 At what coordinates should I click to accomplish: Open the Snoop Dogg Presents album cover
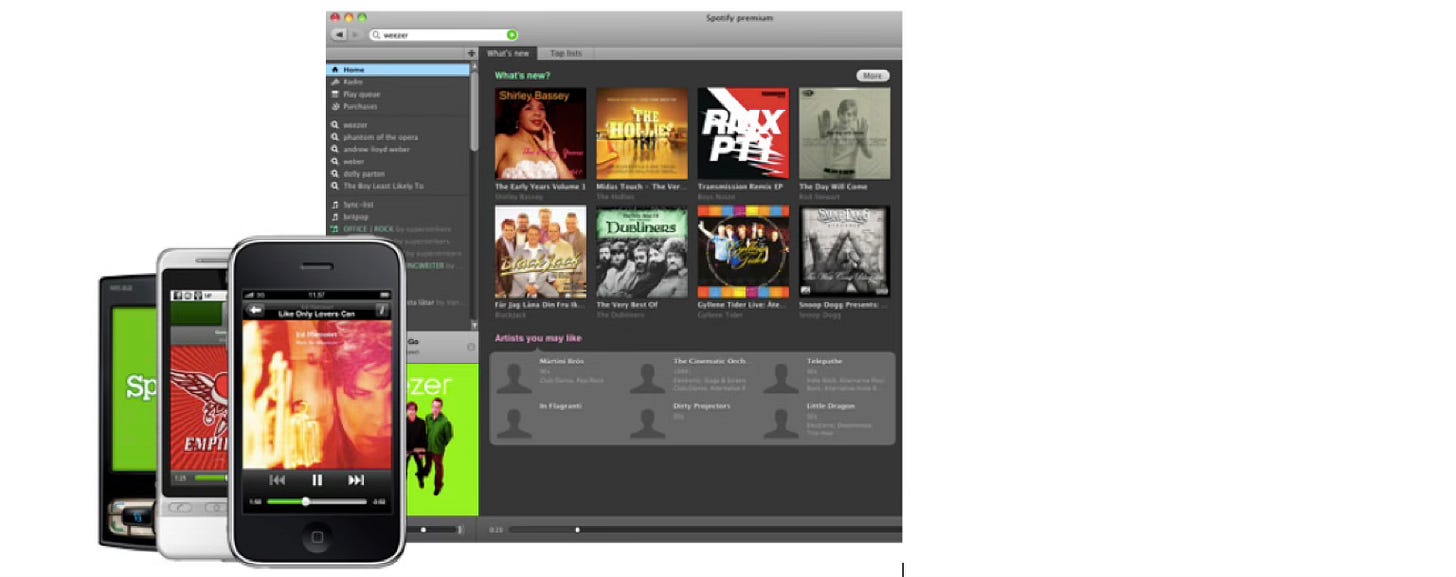click(x=844, y=252)
